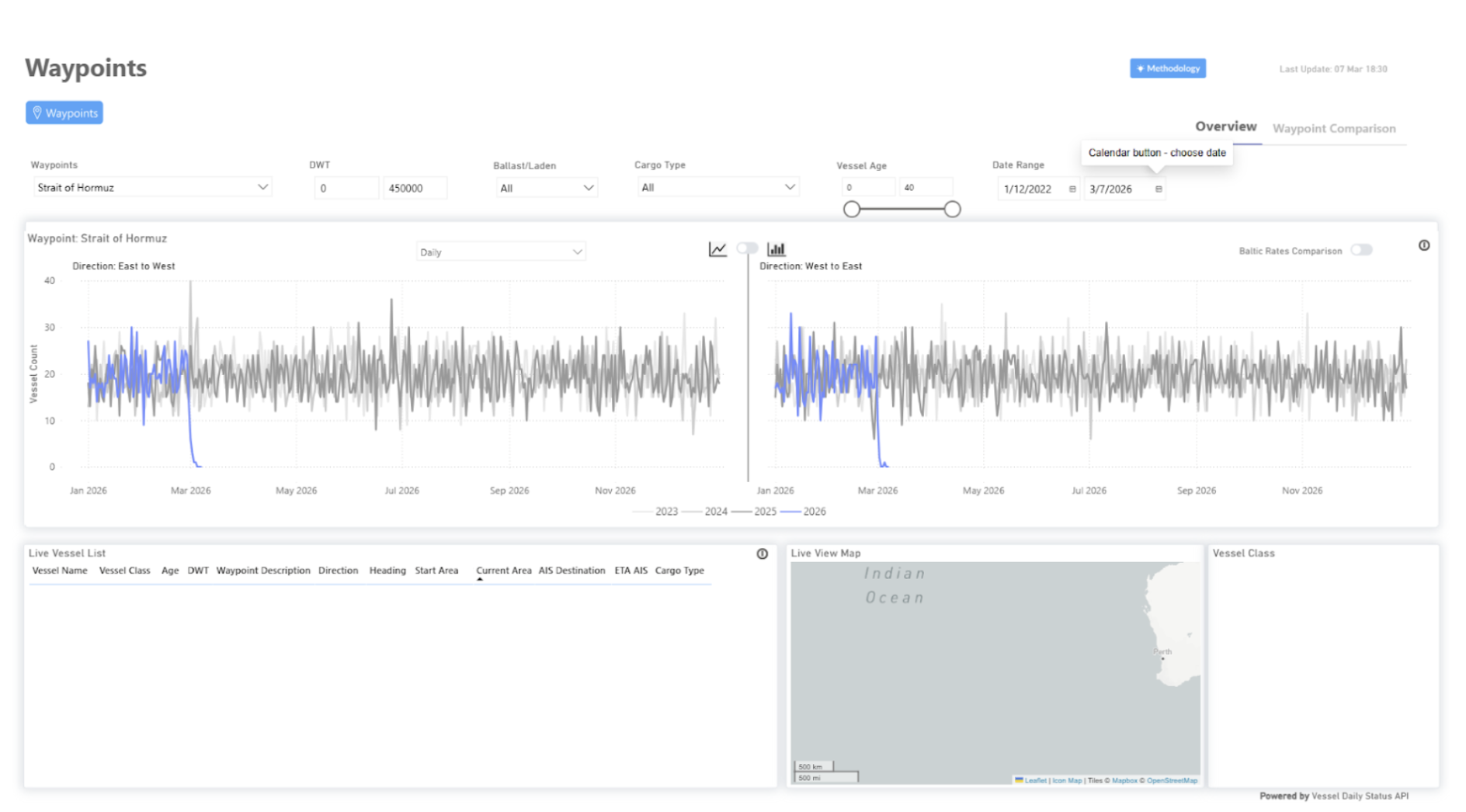Viewport: 1466px width, 812px height.
Task: Click the left Vessel Age slider handle
Action: 852,209
